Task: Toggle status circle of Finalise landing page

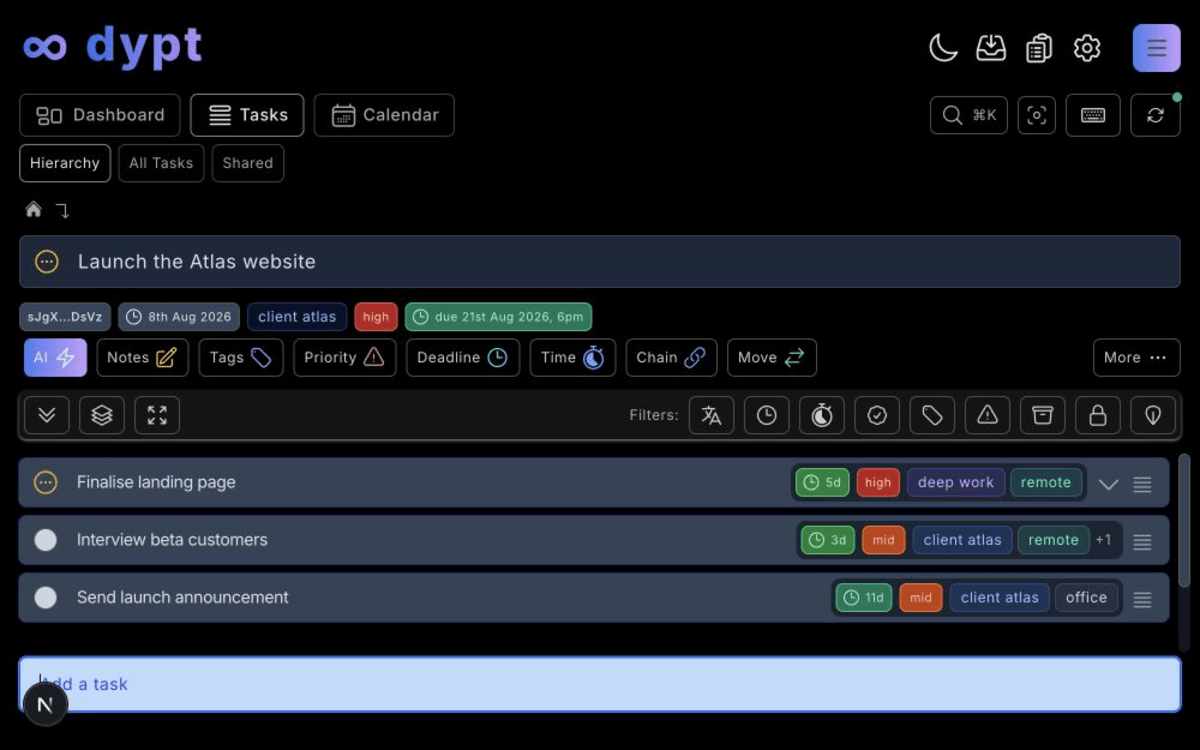Action: tap(46, 482)
